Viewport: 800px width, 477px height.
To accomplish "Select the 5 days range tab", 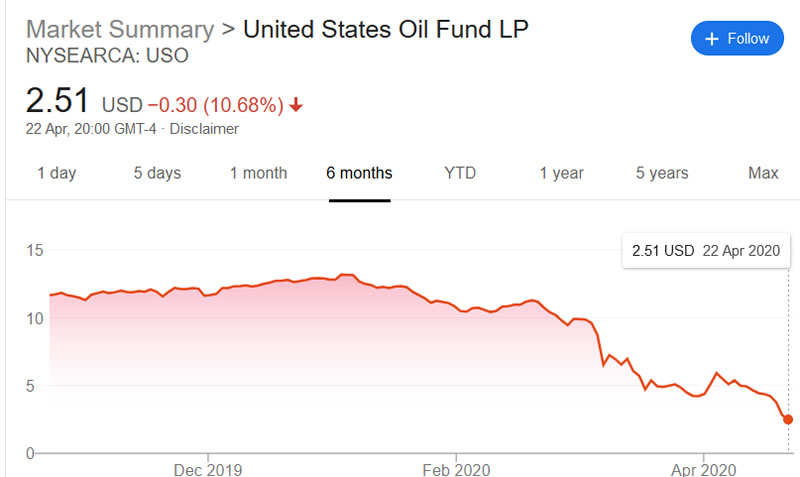I will pos(157,173).
